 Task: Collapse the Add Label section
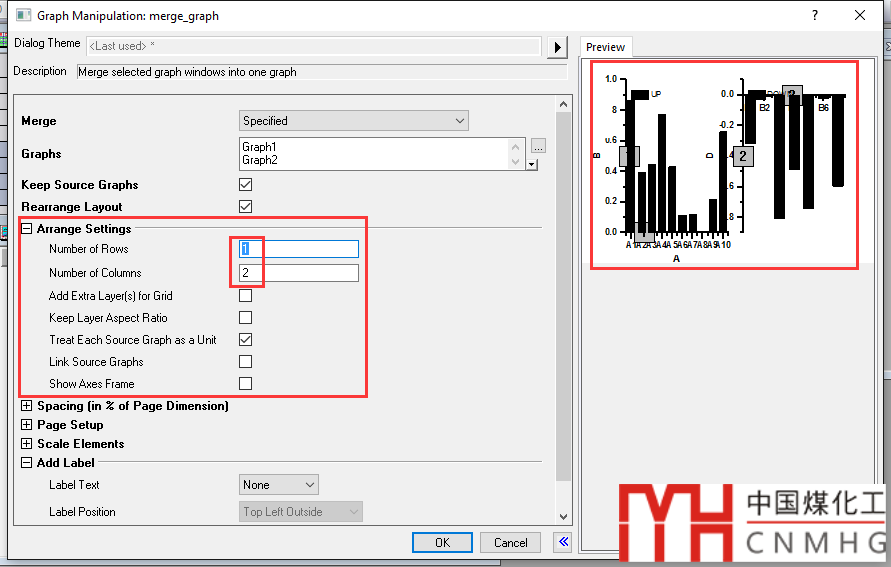point(27,463)
